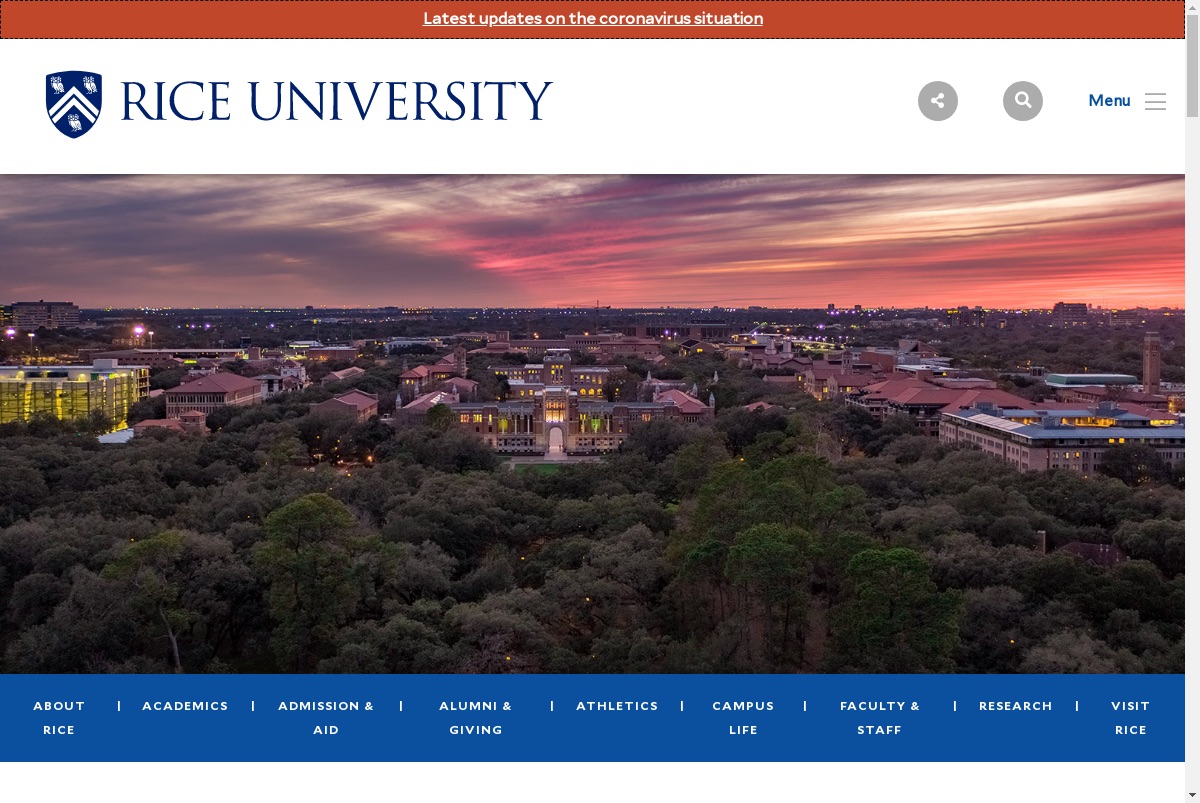Select Faculty & Staff nav item
Viewport: 1200px width, 803px height.
[880, 718]
